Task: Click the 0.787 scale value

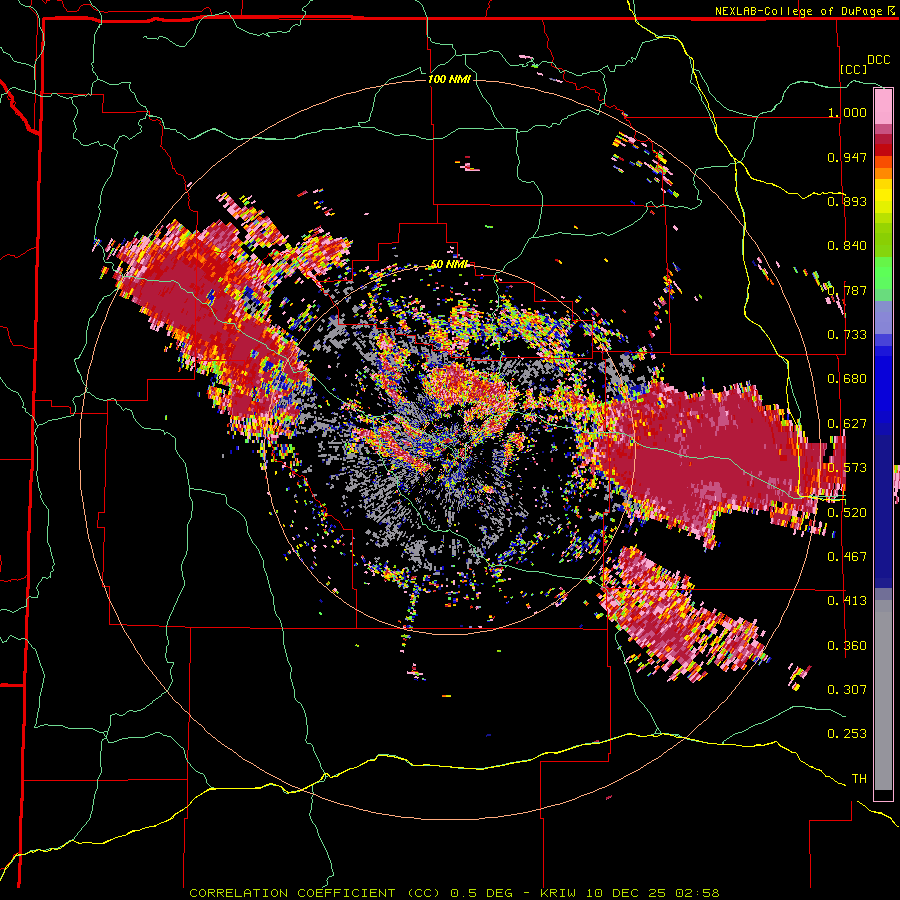Action: tap(847, 290)
